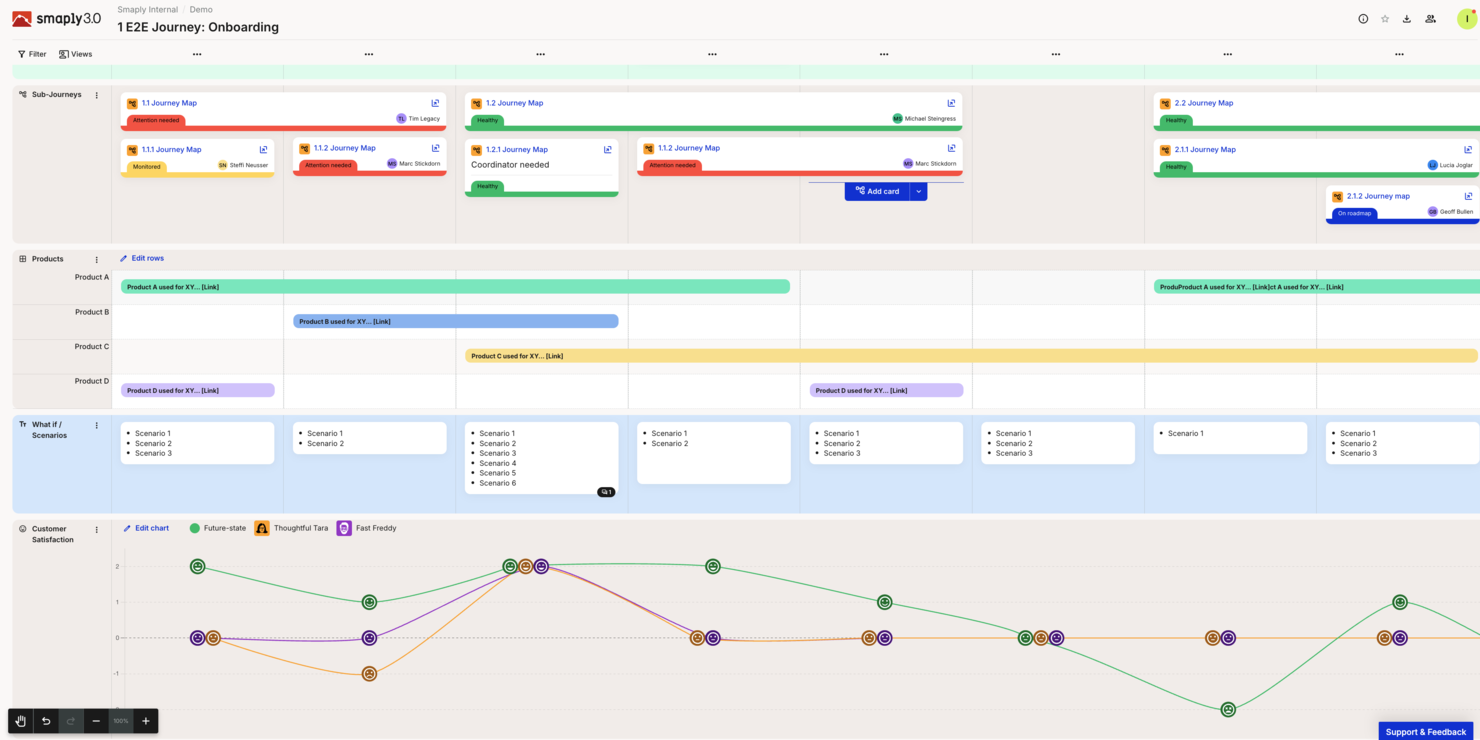Viewport: 1480px width, 740px height.
Task: Open the share collaborators icon in the header
Action: [x=1430, y=18]
